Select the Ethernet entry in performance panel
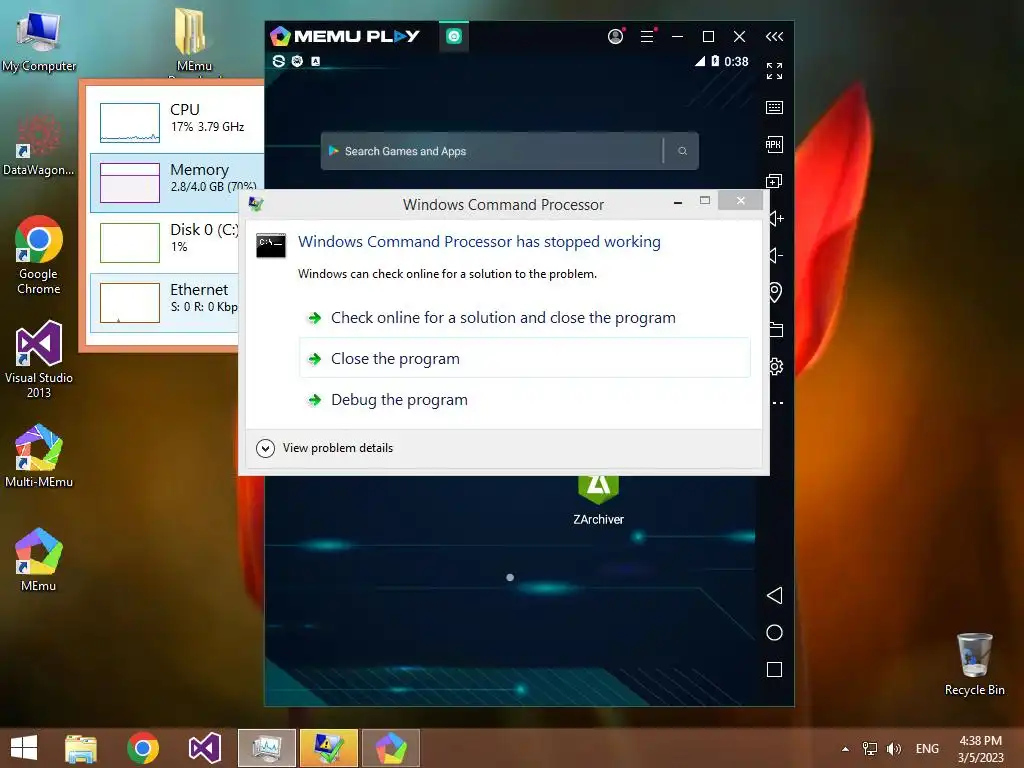The height and width of the screenshot is (768, 1024). (x=165, y=302)
